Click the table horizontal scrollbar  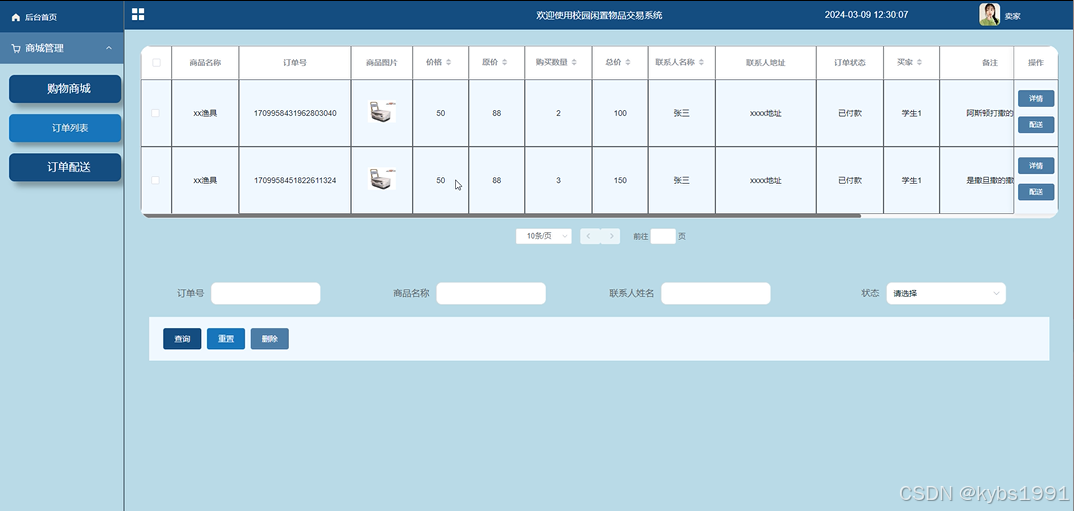coord(501,216)
